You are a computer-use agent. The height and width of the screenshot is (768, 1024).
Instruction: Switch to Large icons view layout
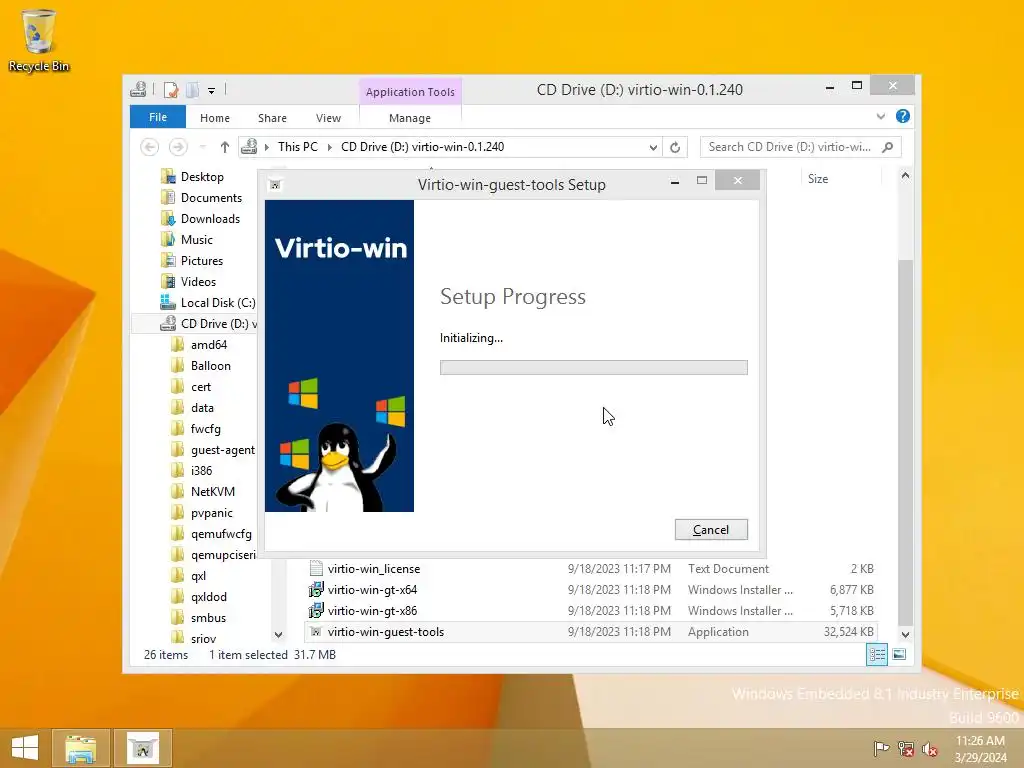(899, 654)
